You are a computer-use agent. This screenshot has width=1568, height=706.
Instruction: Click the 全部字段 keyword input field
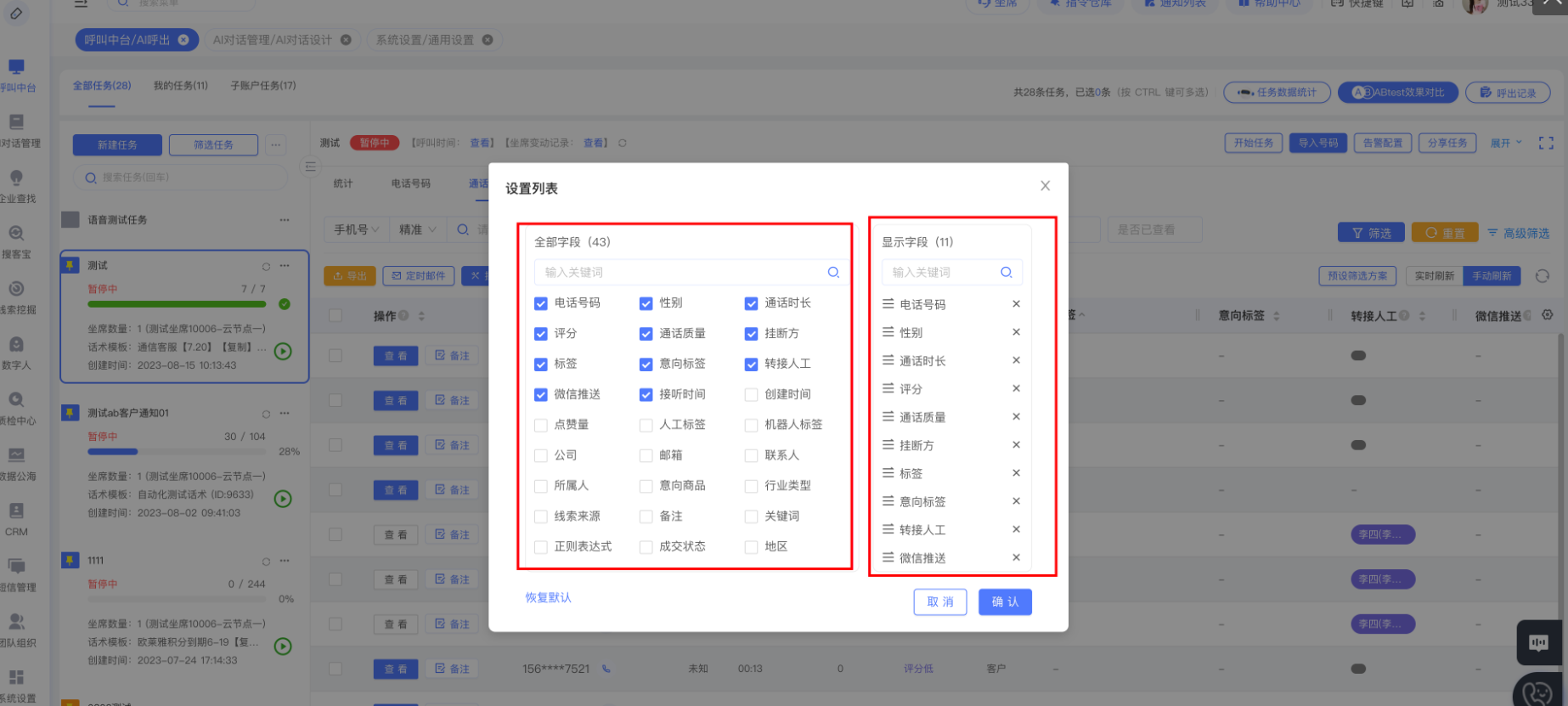680,273
